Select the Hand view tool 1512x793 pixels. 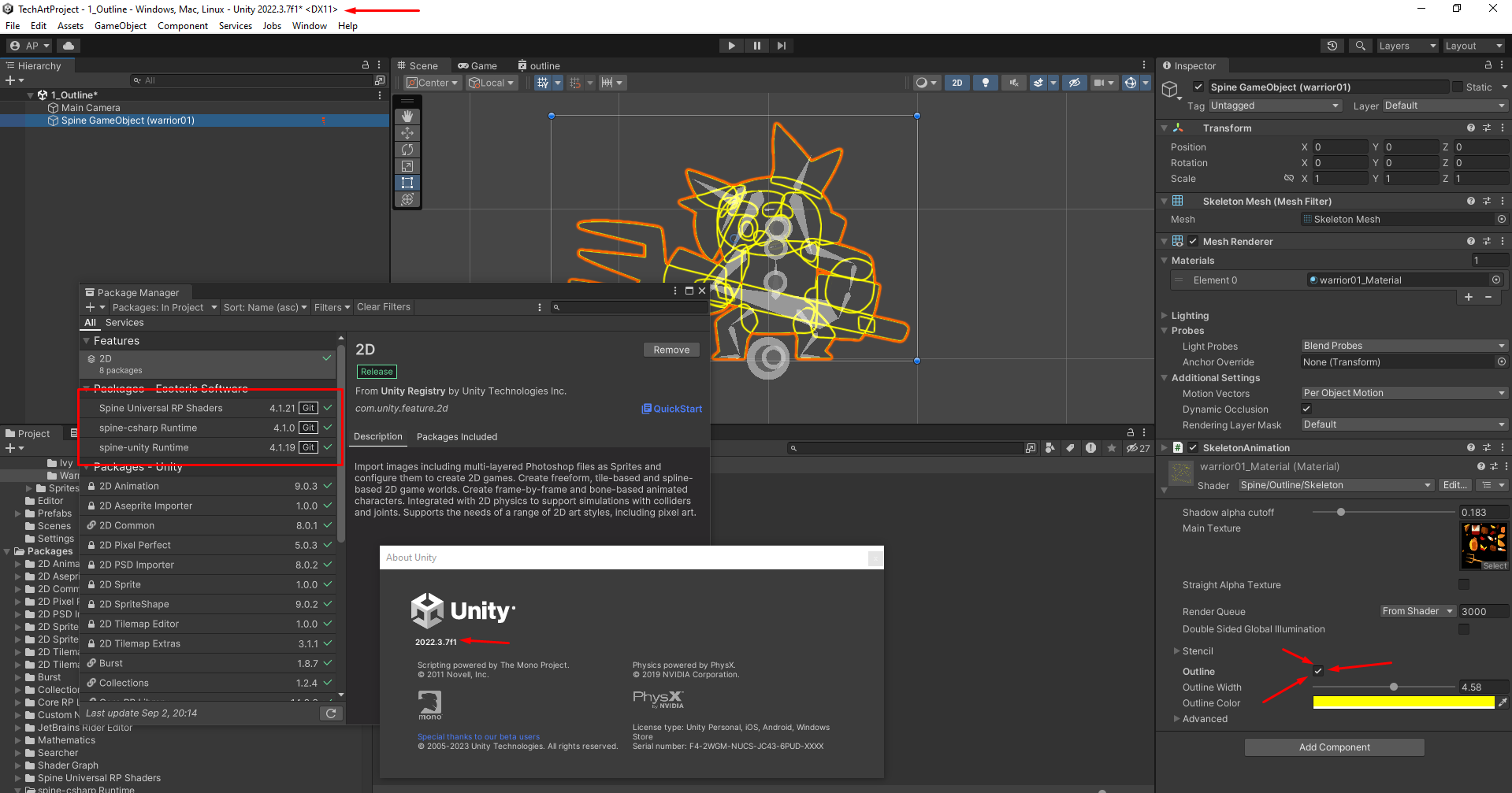(407, 117)
